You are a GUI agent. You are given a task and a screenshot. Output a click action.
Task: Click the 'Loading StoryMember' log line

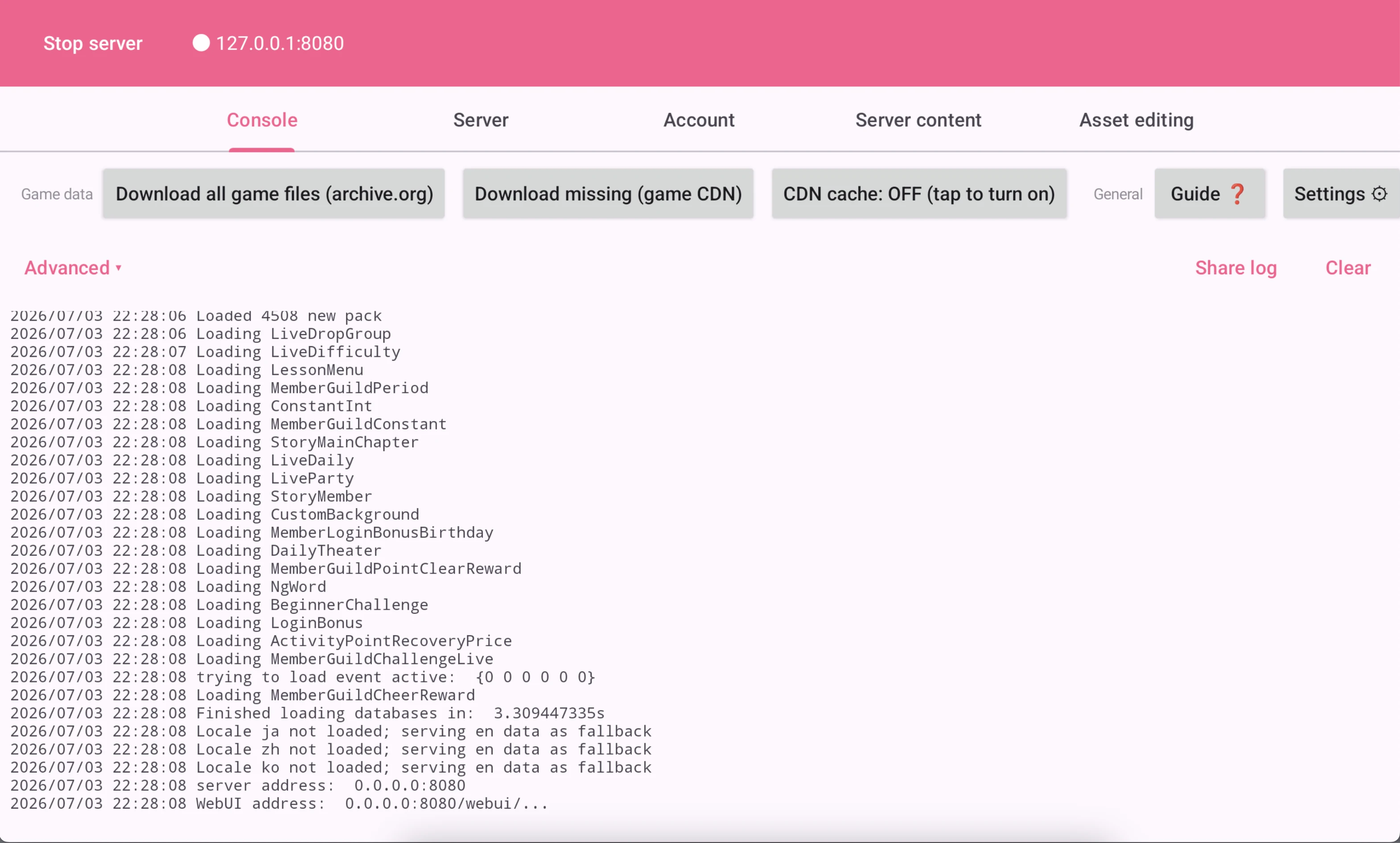point(191,496)
